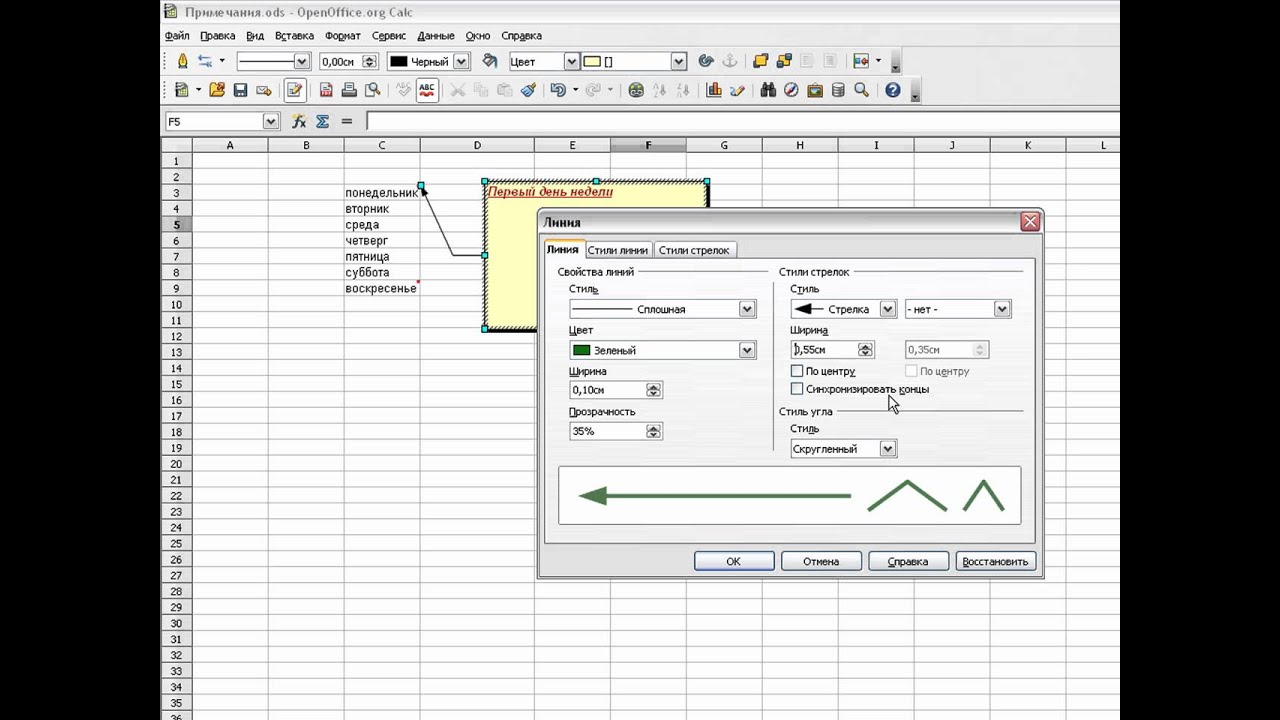The height and width of the screenshot is (720, 1280).
Task: Click the Восстановить button
Action: [x=995, y=561]
